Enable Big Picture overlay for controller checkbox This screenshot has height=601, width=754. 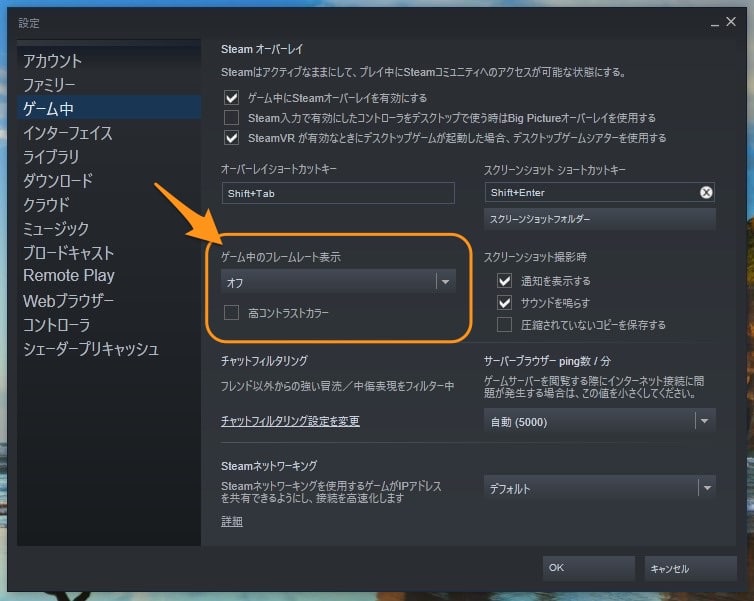click(x=232, y=118)
